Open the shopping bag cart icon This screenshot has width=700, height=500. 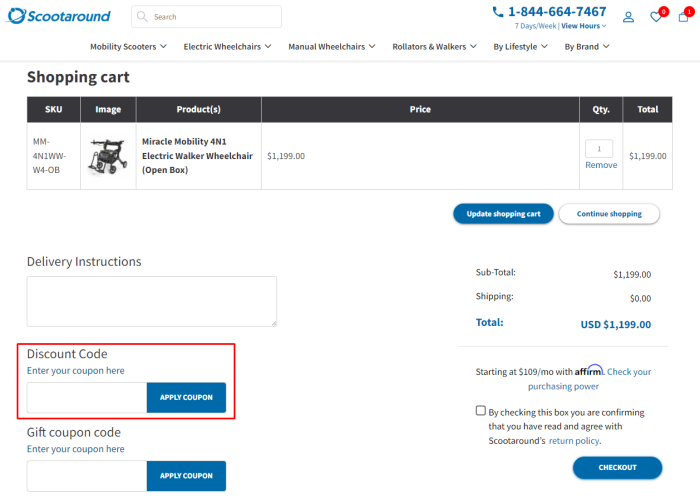683,17
